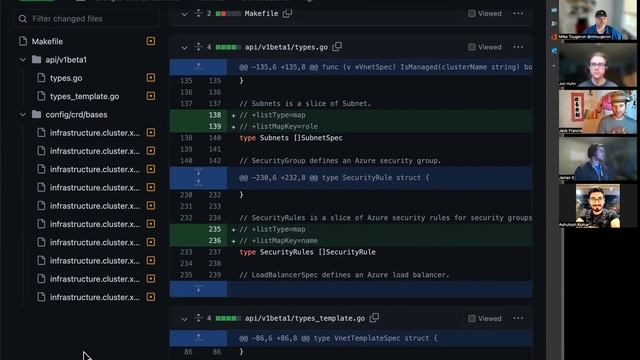This screenshot has width=640, height=360.
Task: Collapse the types_template.go diff section
Action: pos(184,319)
